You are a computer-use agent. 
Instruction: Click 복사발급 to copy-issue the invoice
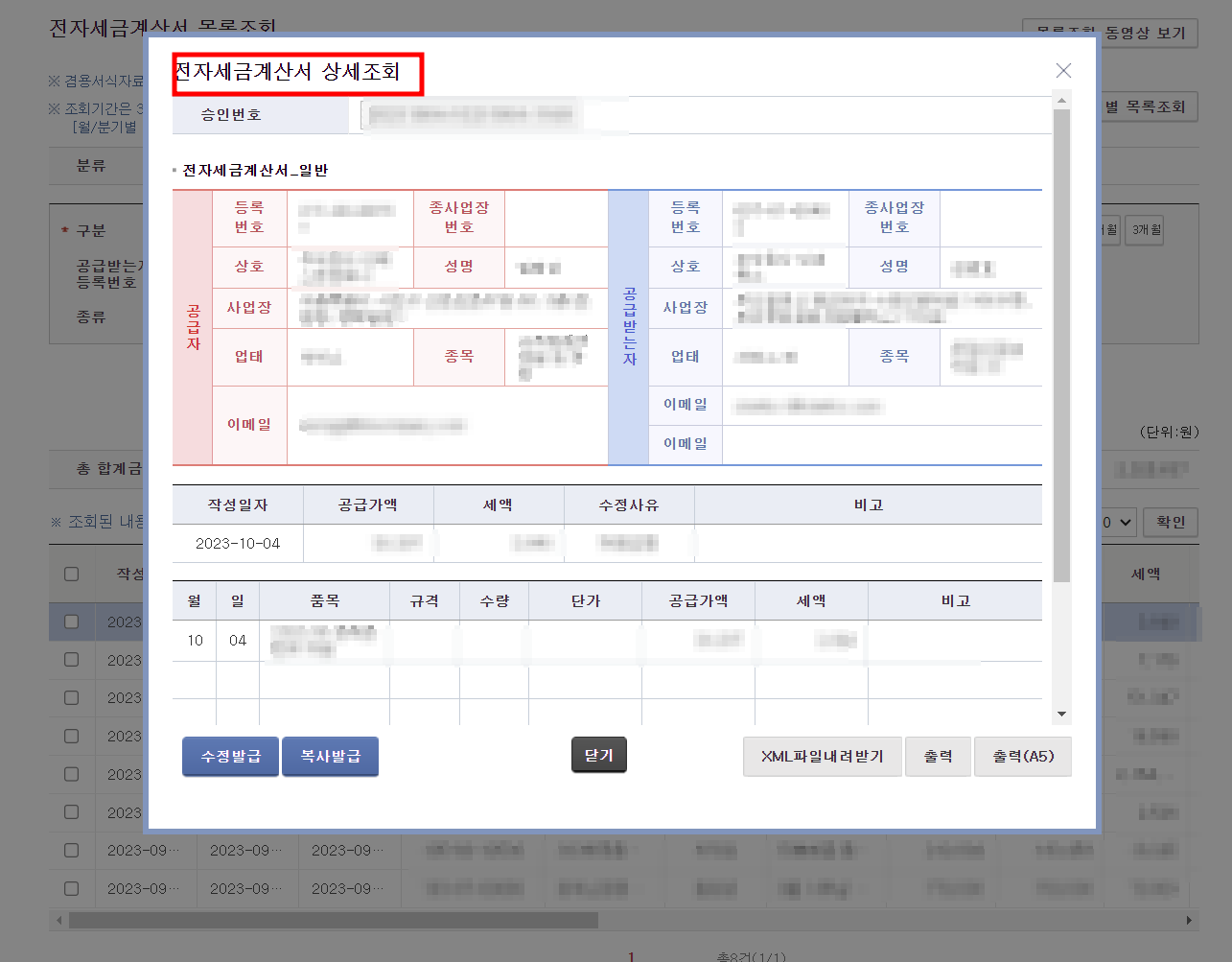[330, 756]
